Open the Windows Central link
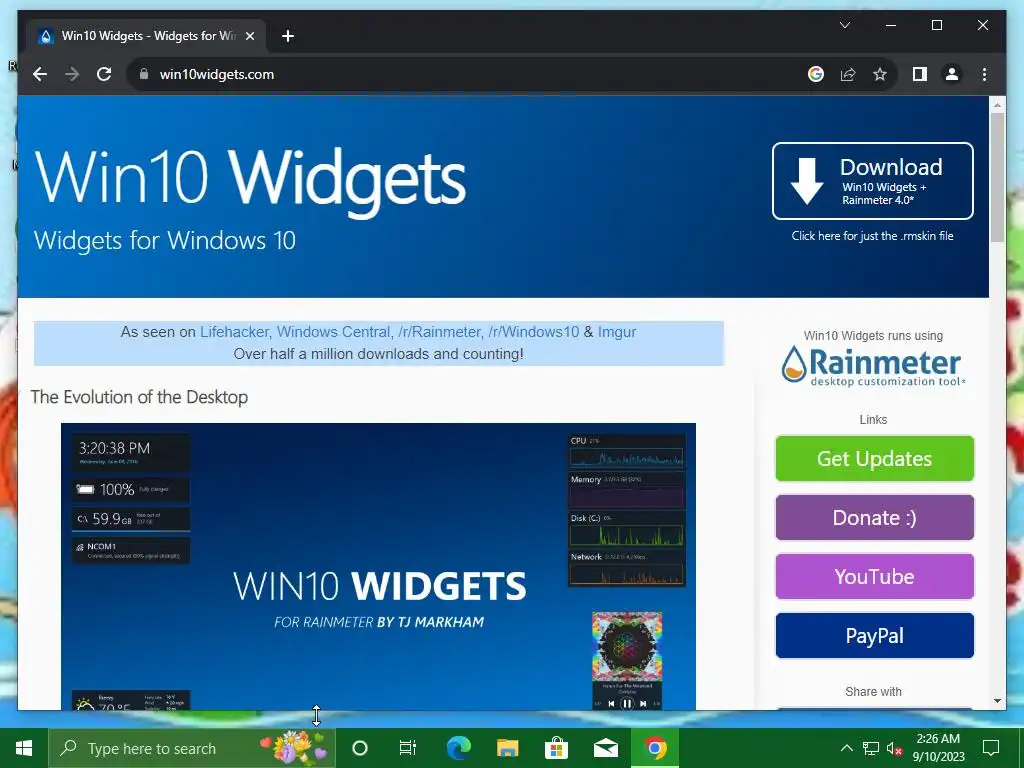The width and height of the screenshot is (1024, 768). (x=333, y=332)
